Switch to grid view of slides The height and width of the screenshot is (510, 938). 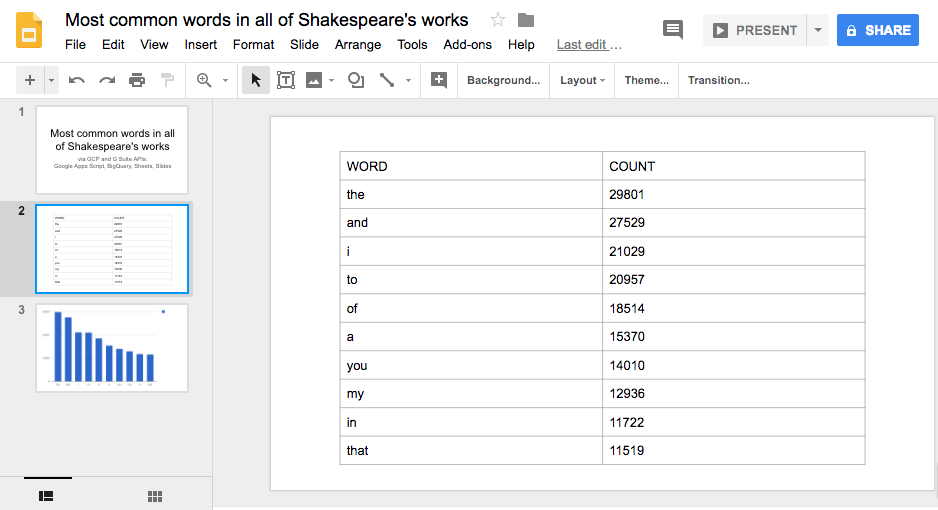tap(155, 495)
